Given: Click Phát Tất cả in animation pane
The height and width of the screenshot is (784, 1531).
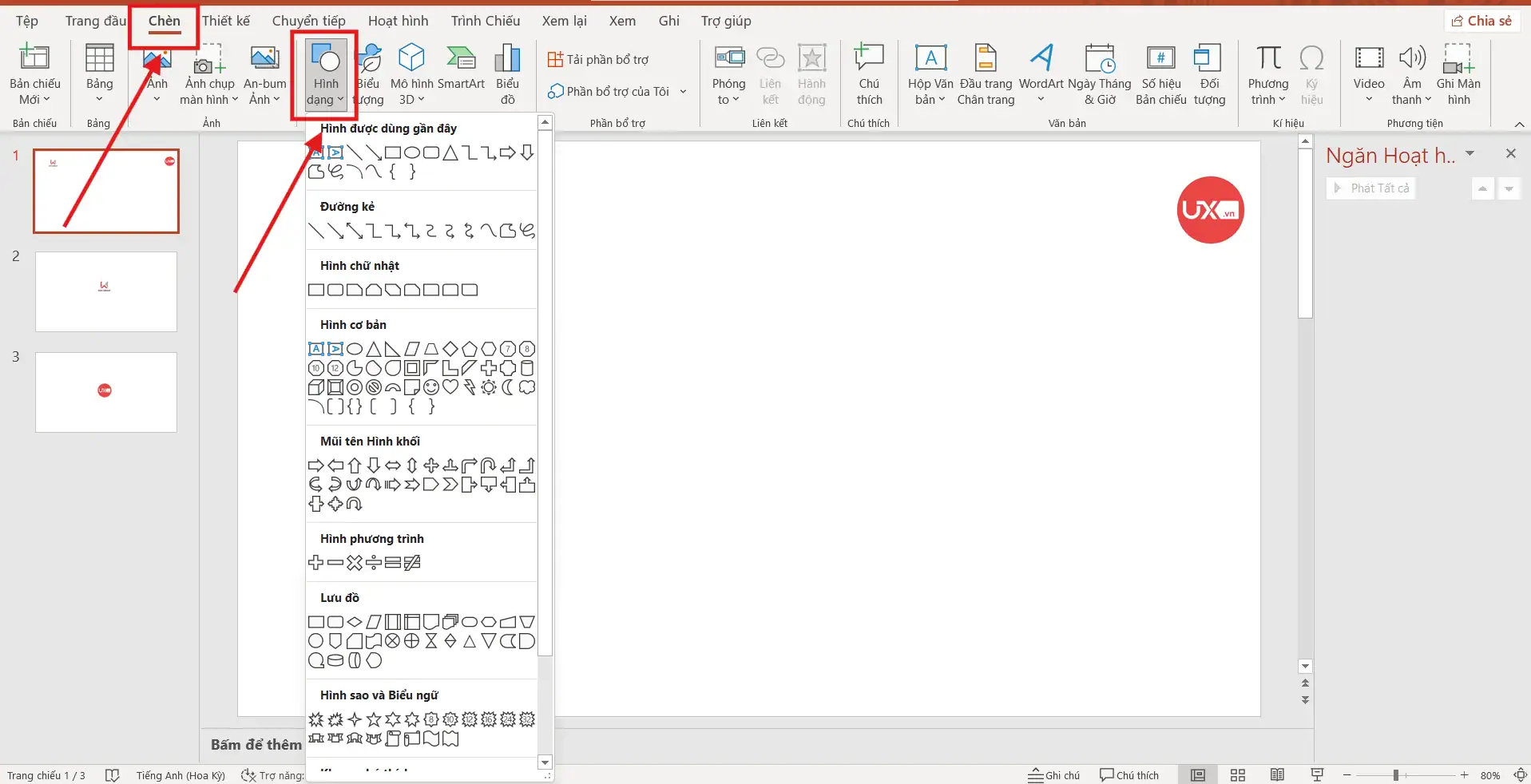Looking at the screenshot, I should click(x=1371, y=188).
